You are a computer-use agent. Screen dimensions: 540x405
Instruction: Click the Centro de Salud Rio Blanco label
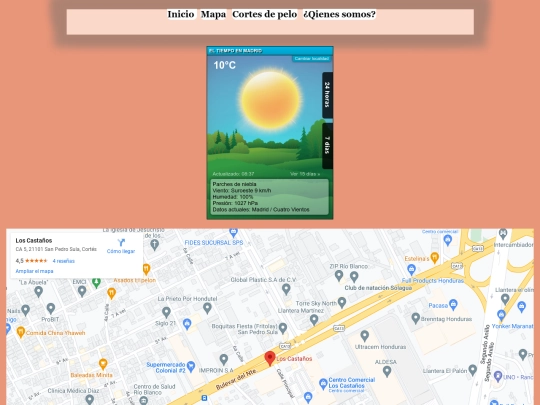click(x=154, y=389)
